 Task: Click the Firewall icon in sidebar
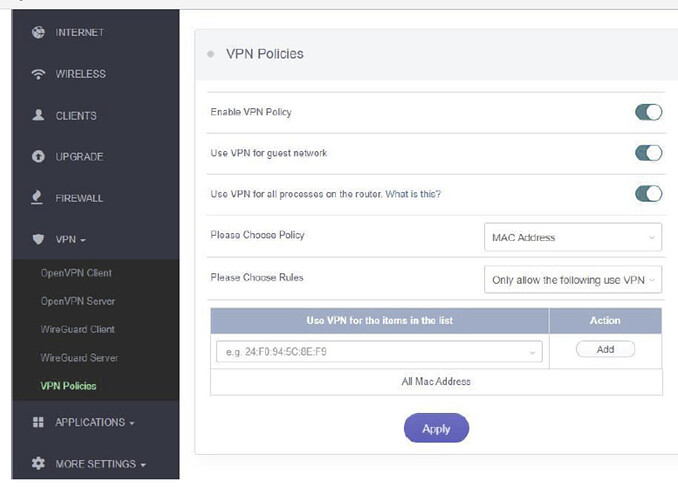(39, 198)
